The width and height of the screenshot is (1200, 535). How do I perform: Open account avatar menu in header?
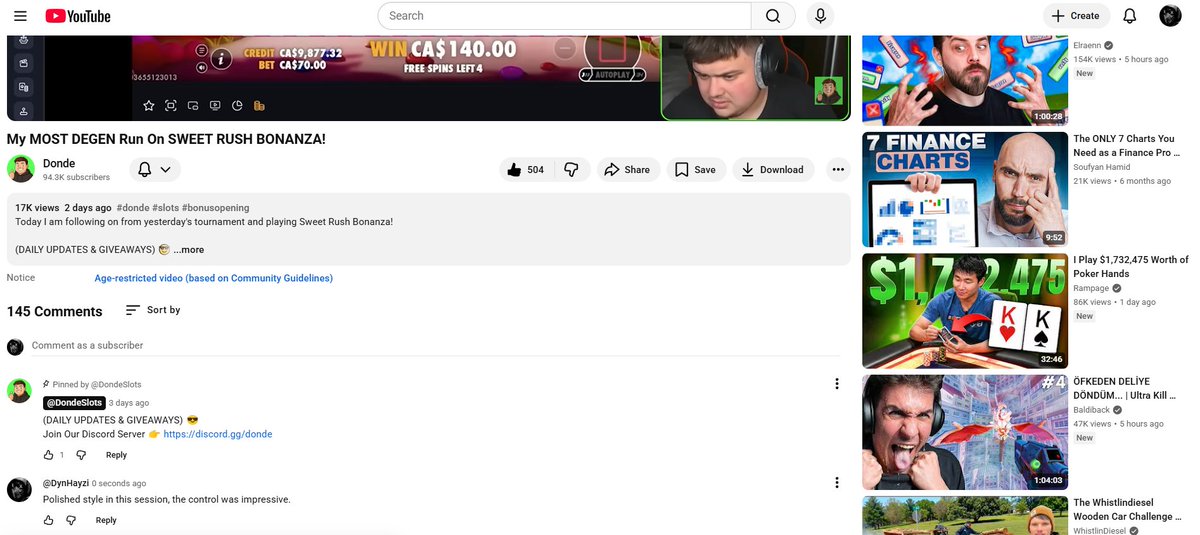[1170, 16]
